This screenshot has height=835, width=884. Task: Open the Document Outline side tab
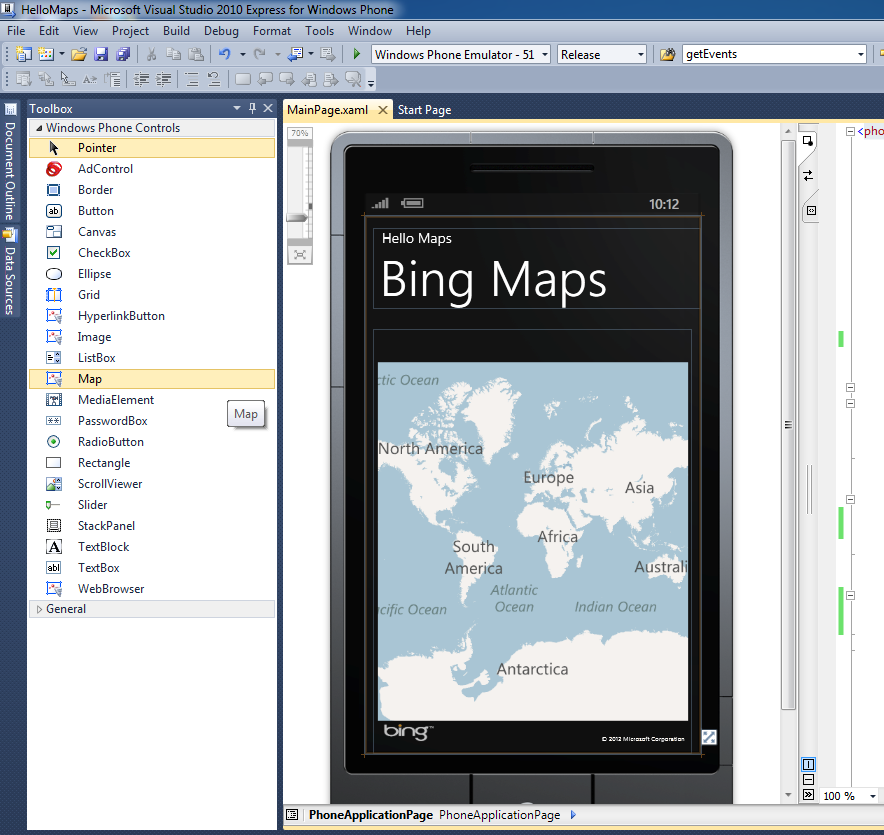[10, 164]
